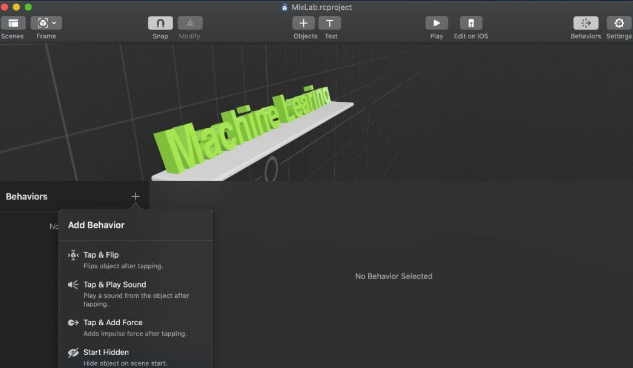Screen dimensions: 633x368
Task: Minimize the window with yellow button
Action: [16, 7]
